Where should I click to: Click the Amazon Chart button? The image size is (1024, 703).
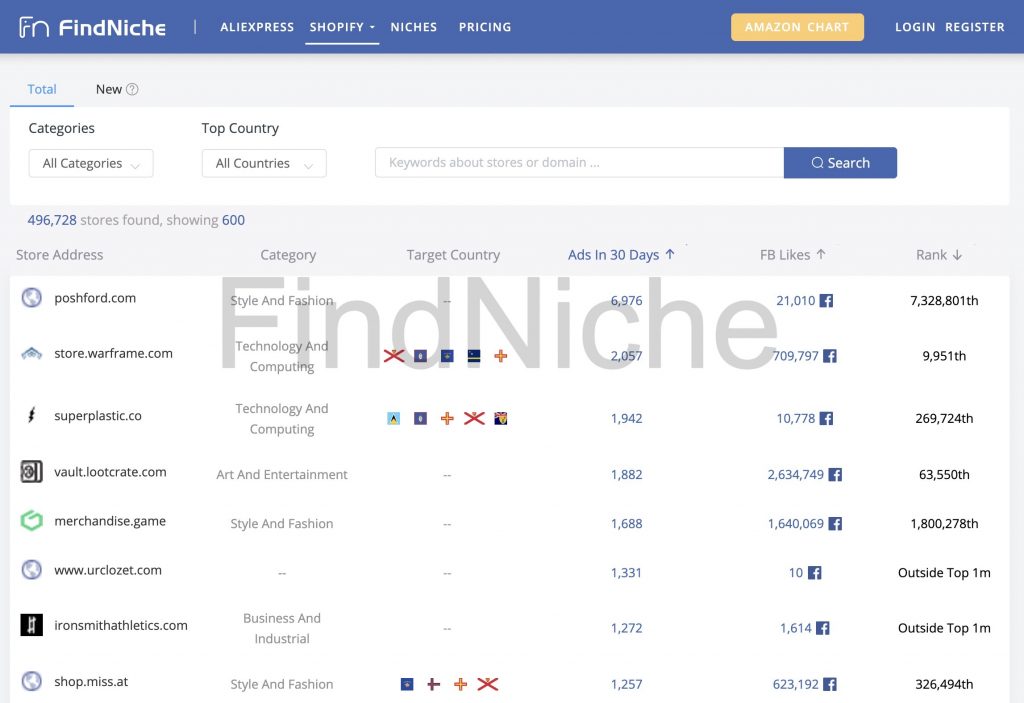coord(797,27)
